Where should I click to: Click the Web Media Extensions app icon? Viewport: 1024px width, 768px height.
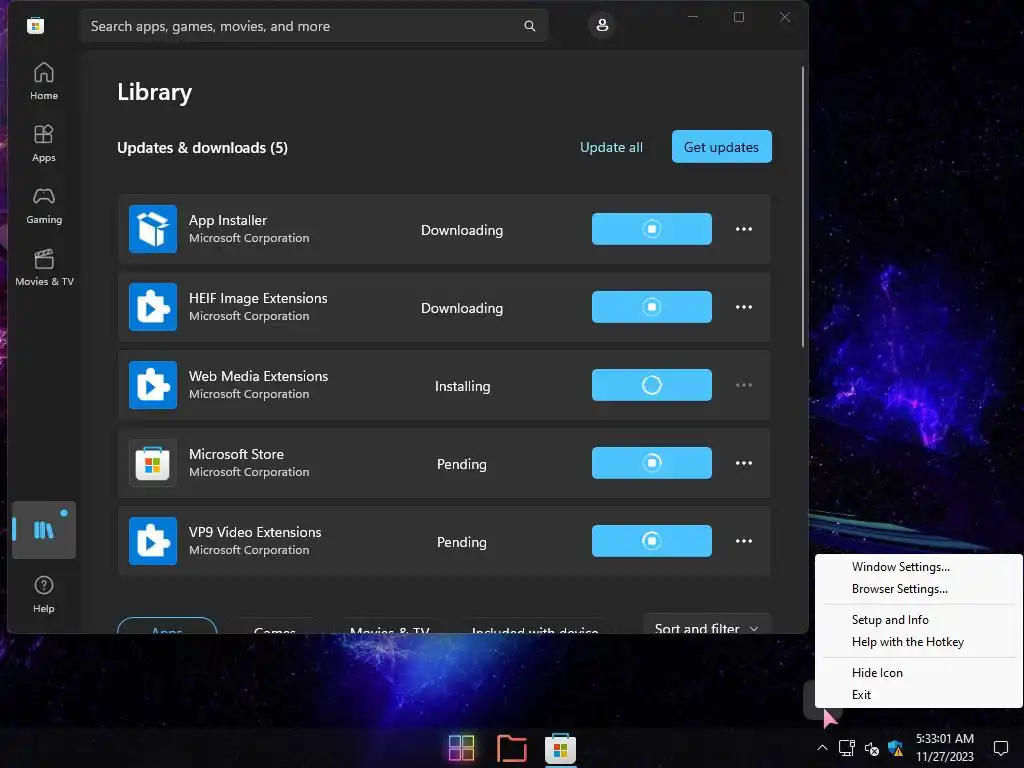153,385
